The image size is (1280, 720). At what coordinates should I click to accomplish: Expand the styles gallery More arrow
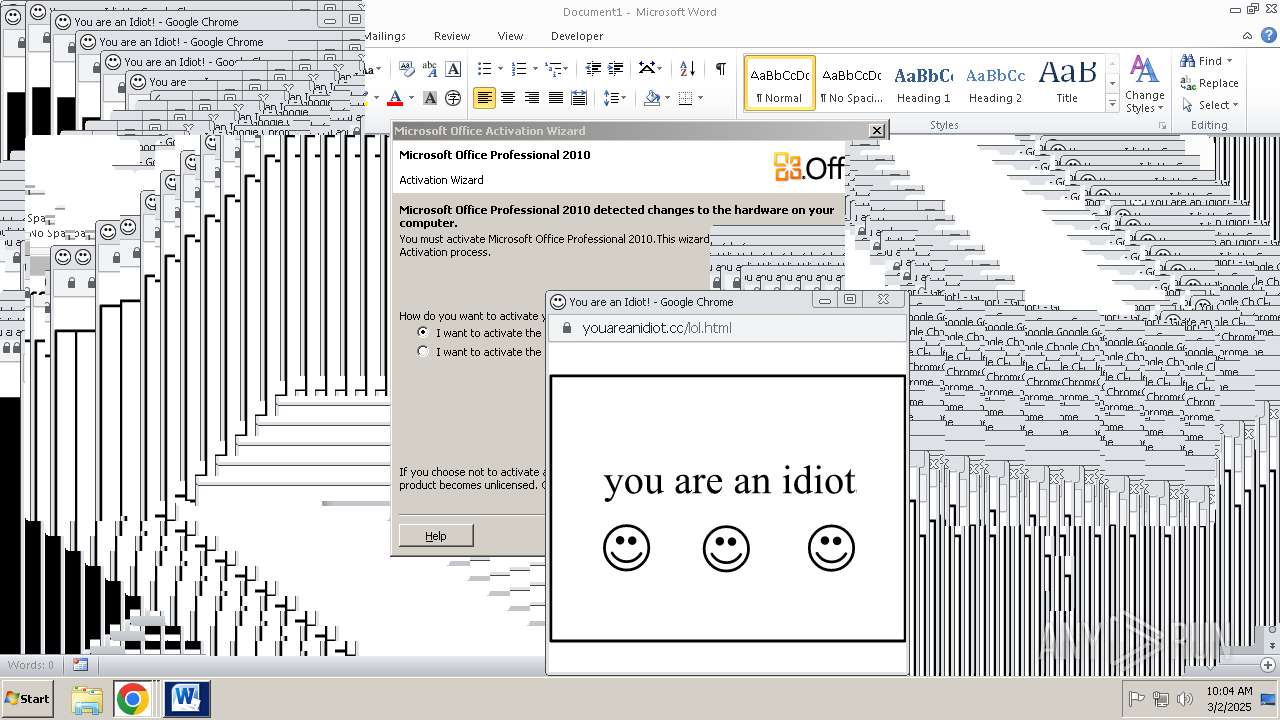1113,104
